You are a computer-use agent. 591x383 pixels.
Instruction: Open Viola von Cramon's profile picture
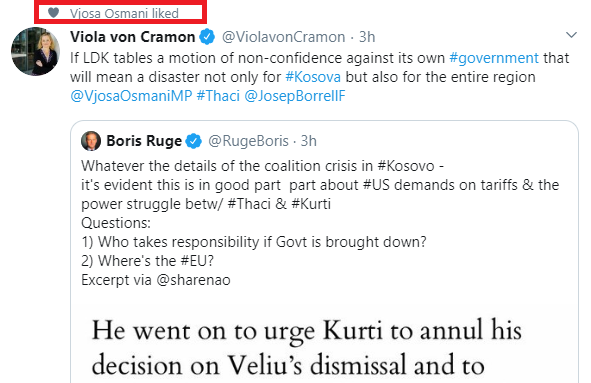(x=35, y=52)
